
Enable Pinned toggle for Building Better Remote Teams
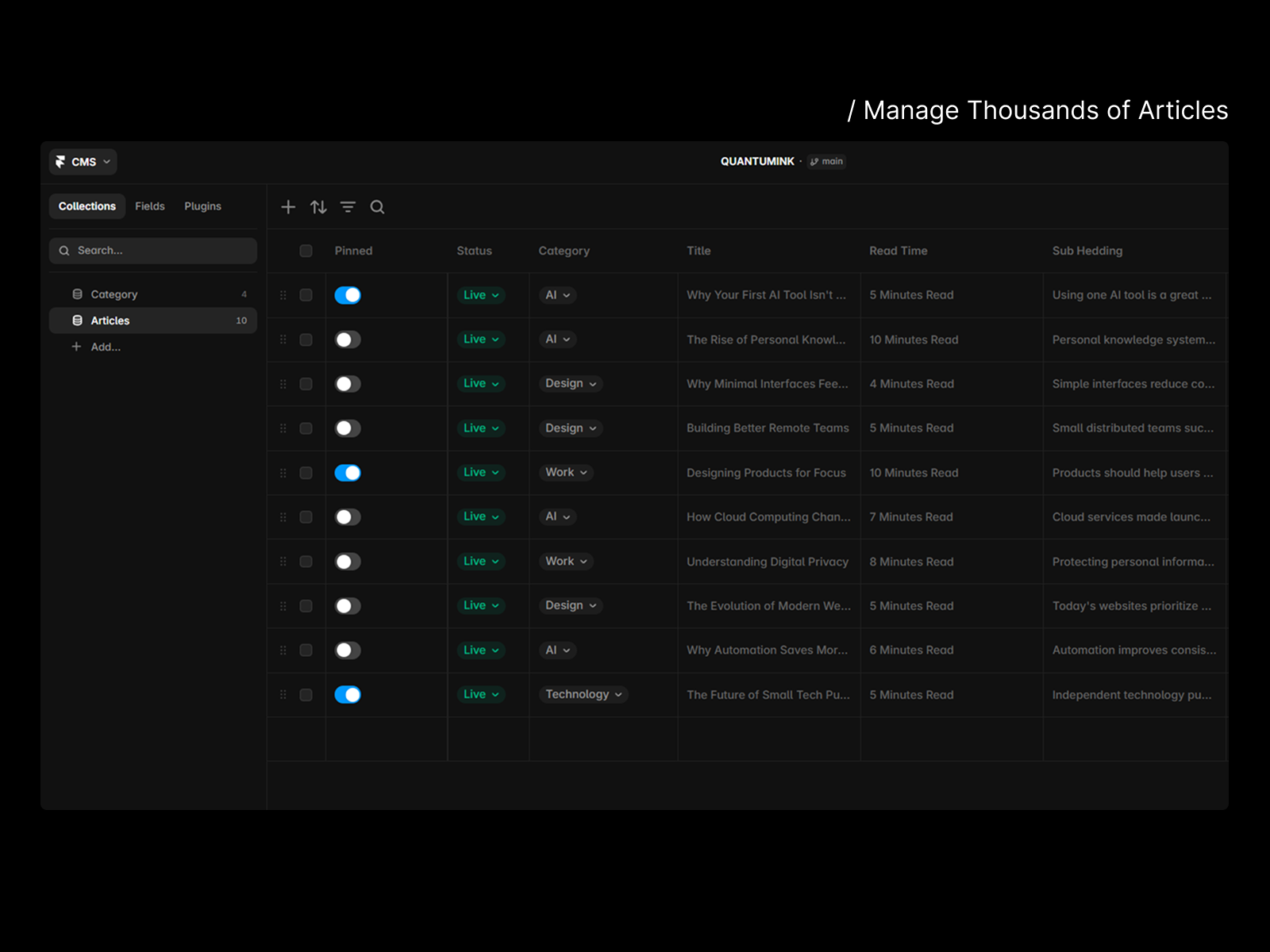click(x=348, y=428)
